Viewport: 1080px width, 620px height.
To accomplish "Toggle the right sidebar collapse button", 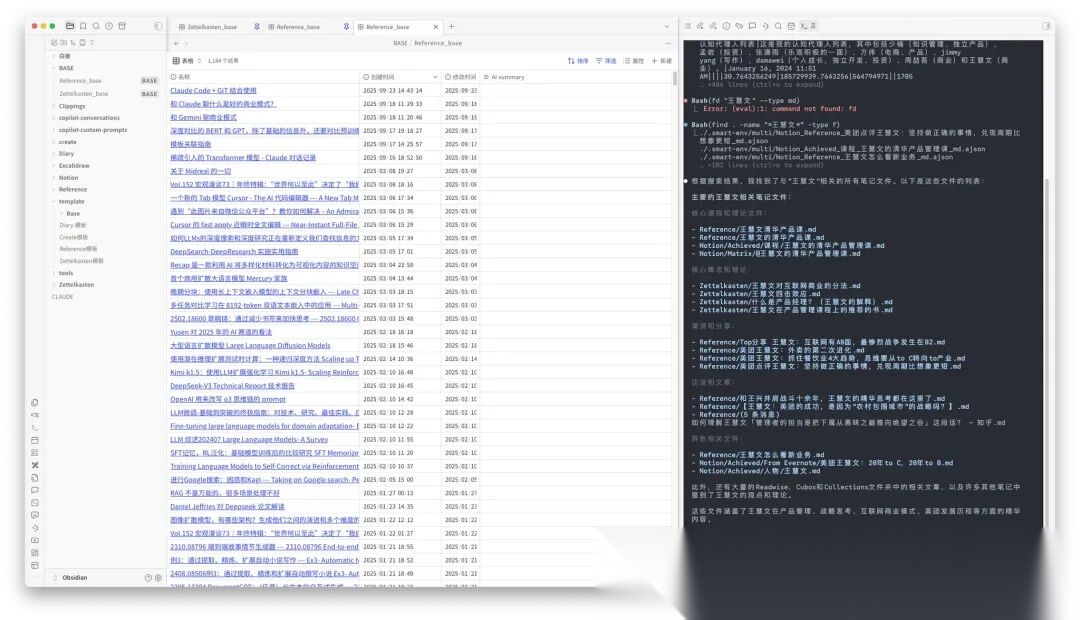I will pyautogui.click(x=1046, y=26).
